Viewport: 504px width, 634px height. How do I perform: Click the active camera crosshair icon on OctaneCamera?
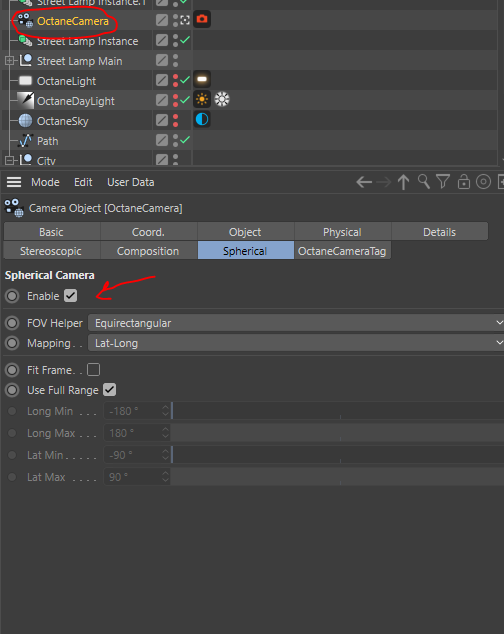pyautogui.click(x=185, y=20)
